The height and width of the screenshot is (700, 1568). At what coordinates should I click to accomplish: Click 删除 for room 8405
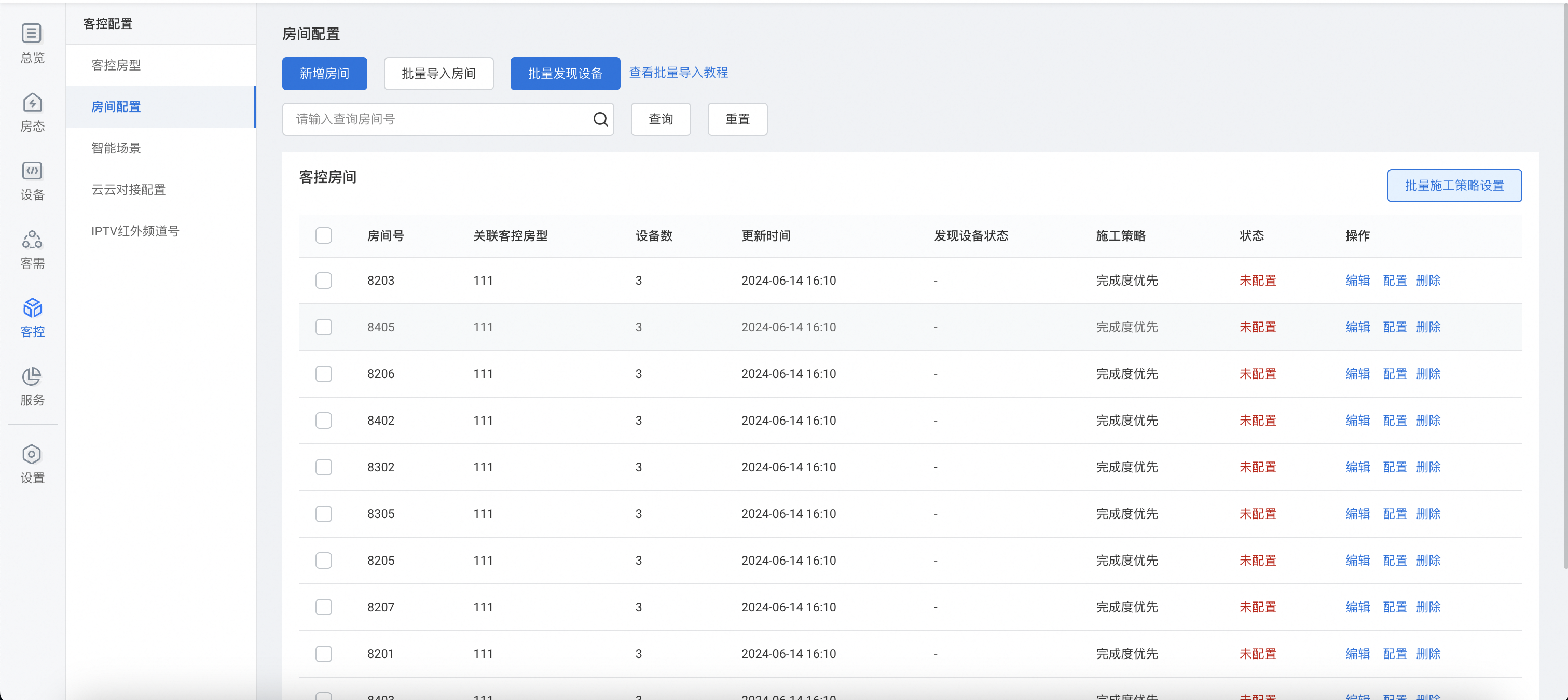tap(1427, 327)
